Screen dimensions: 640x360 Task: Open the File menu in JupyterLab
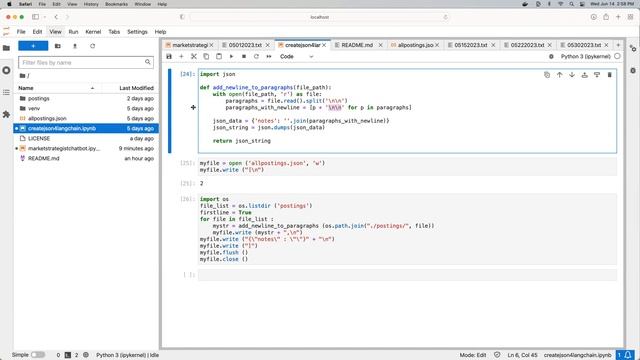21,32
